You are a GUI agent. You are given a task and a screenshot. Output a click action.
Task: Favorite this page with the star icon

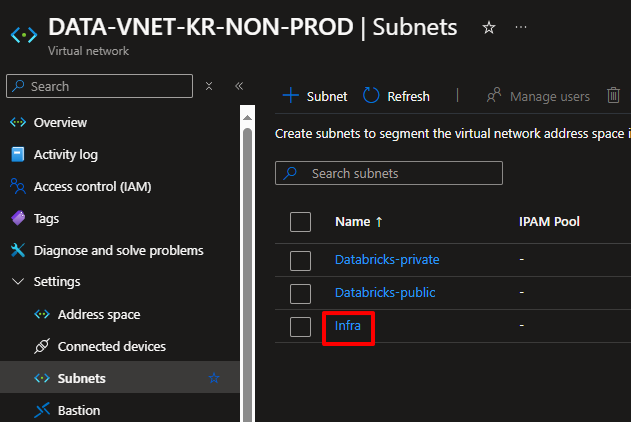point(489,28)
